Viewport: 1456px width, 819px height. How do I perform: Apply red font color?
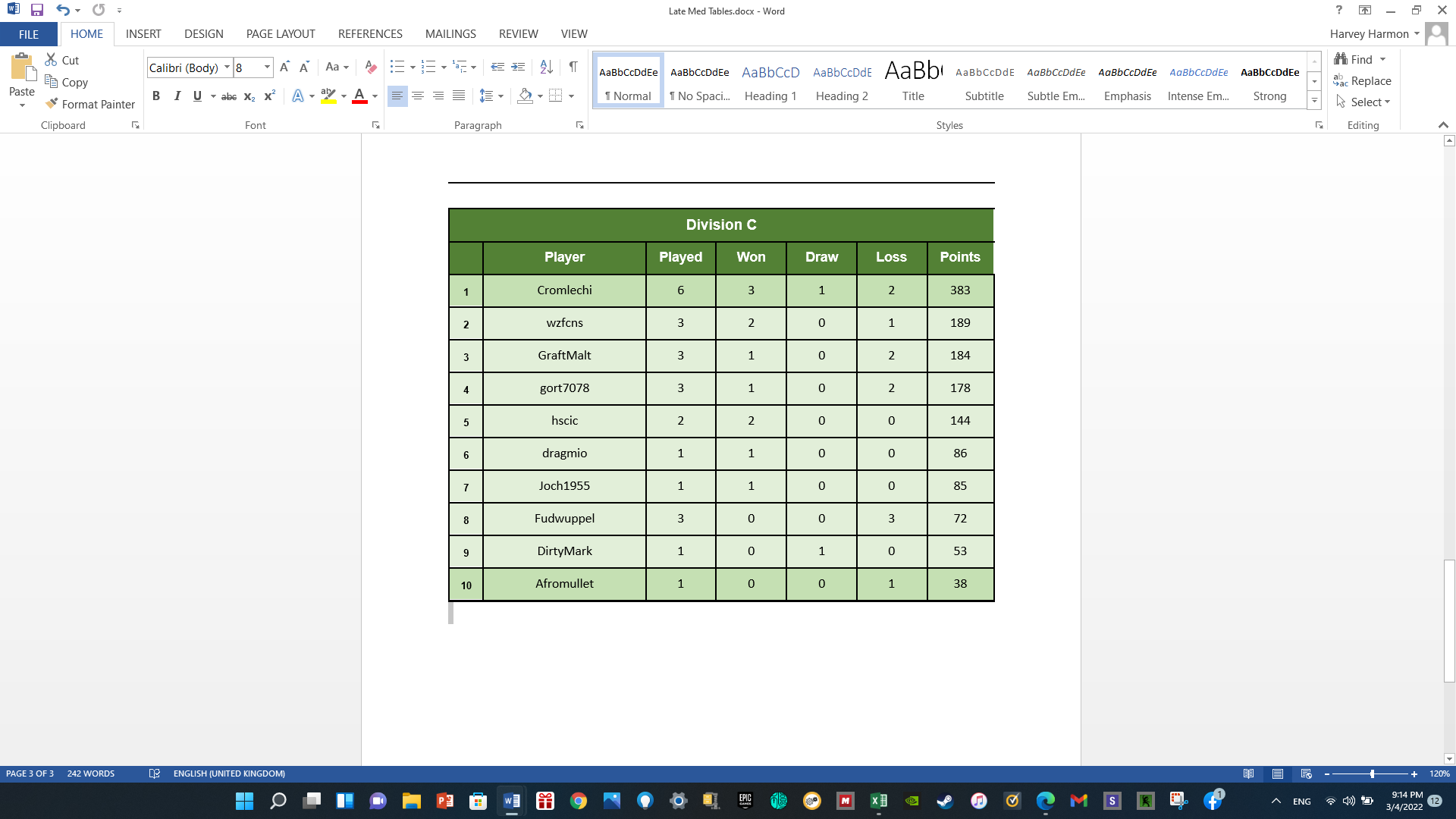(359, 96)
